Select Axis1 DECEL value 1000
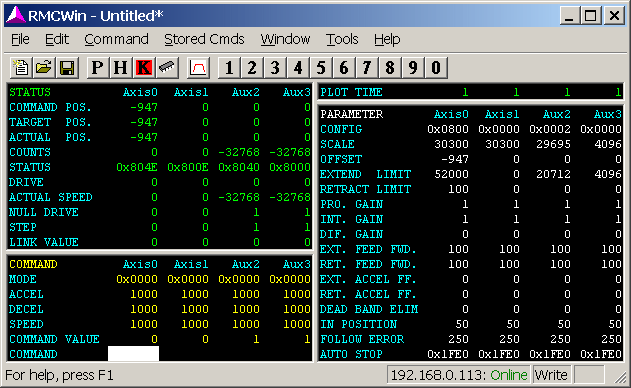 195,309
